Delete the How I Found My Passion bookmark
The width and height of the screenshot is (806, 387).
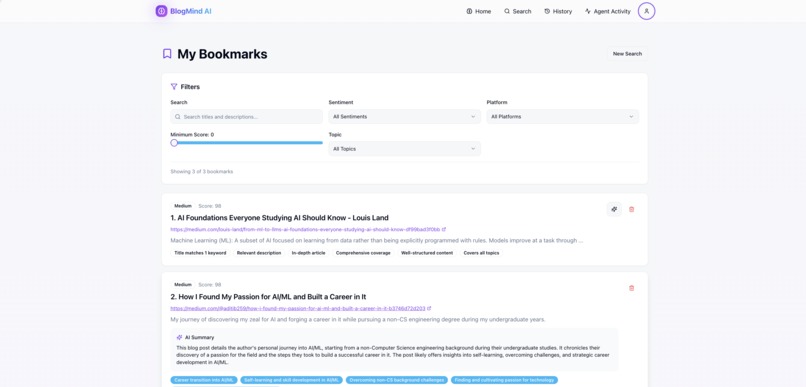click(632, 288)
